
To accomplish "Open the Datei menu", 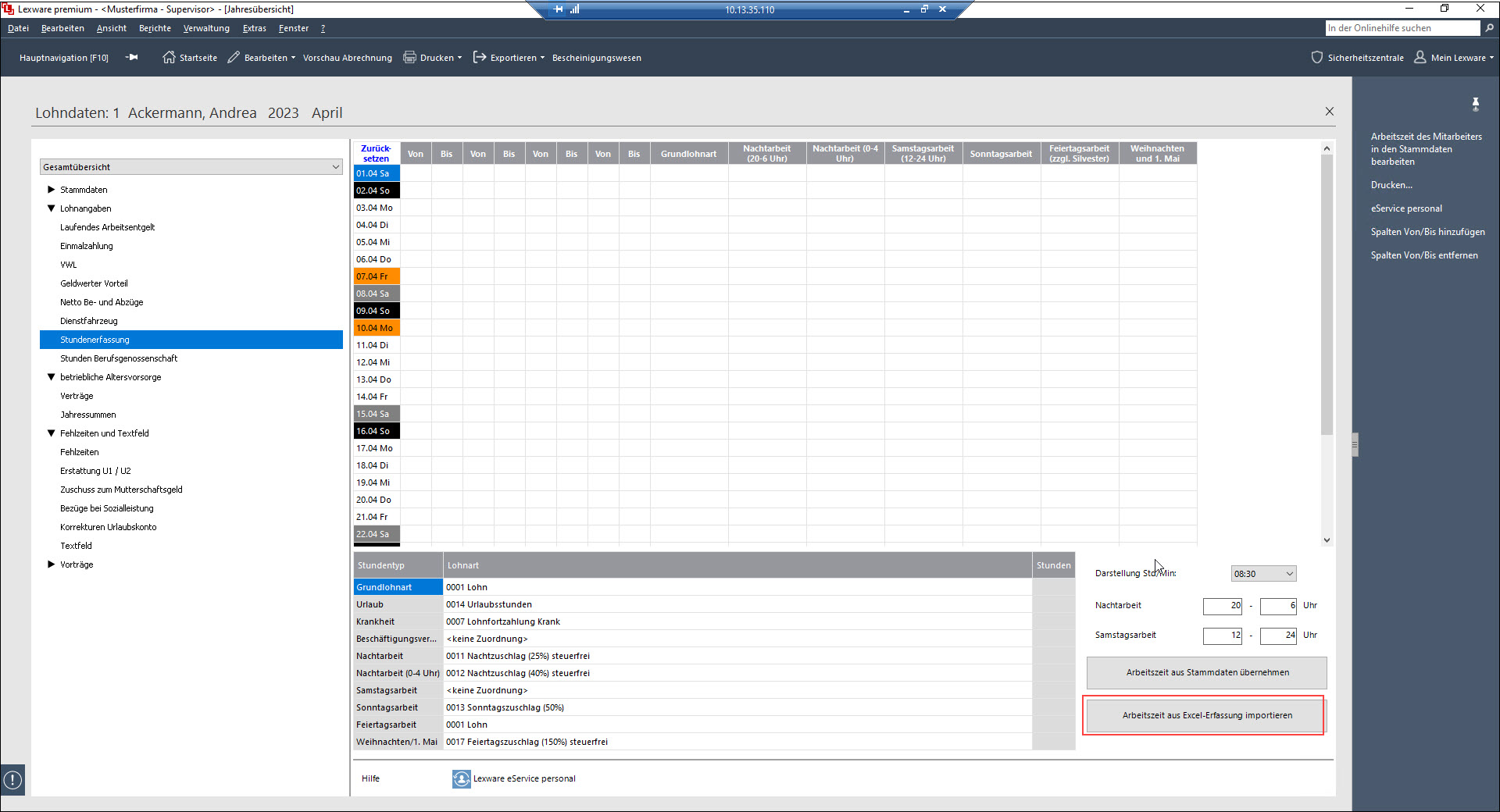I will click(x=18, y=28).
